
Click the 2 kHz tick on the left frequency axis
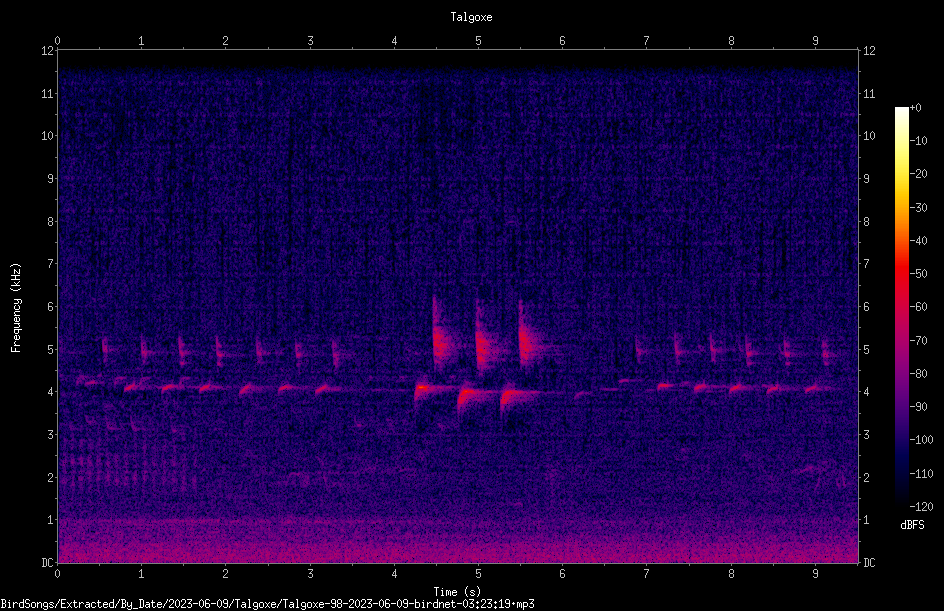point(50,477)
